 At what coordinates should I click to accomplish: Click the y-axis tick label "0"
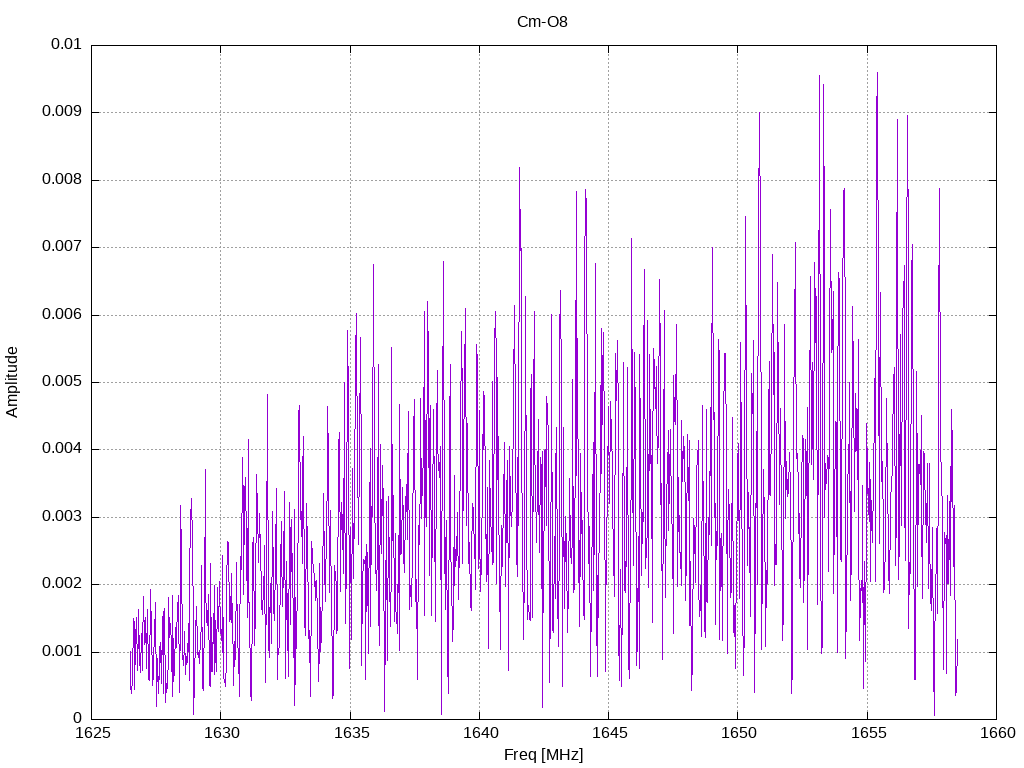pos(78,718)
